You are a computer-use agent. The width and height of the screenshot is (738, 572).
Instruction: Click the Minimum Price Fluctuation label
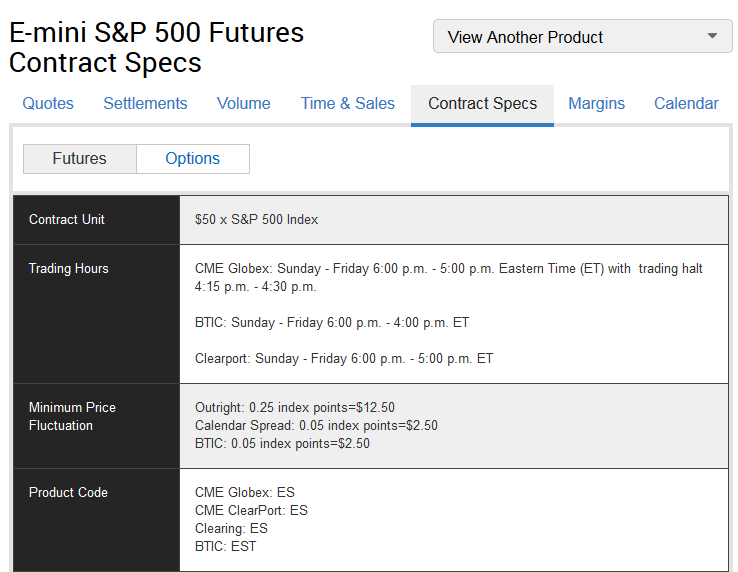(x=72, y=416)
